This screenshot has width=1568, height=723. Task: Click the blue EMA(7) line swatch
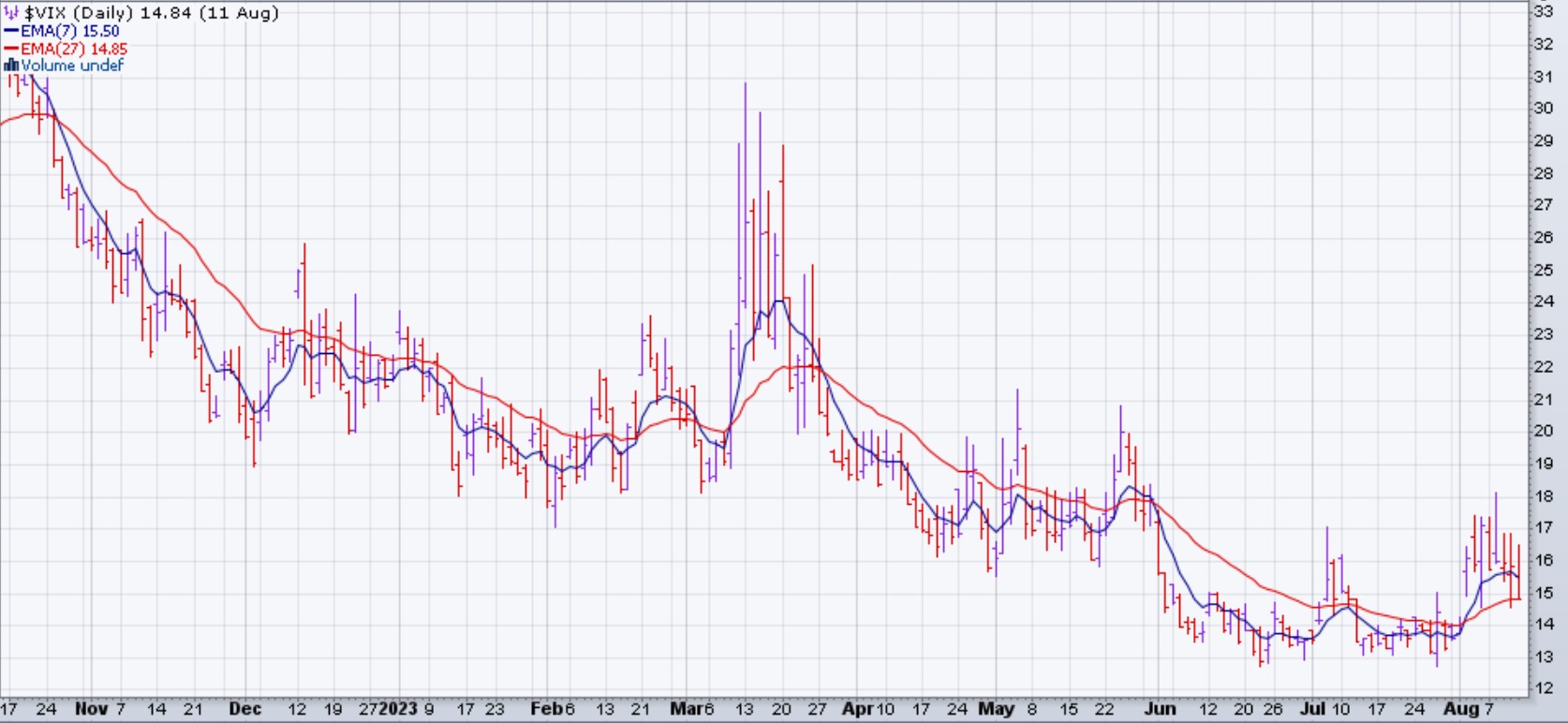tap(11, 31)
